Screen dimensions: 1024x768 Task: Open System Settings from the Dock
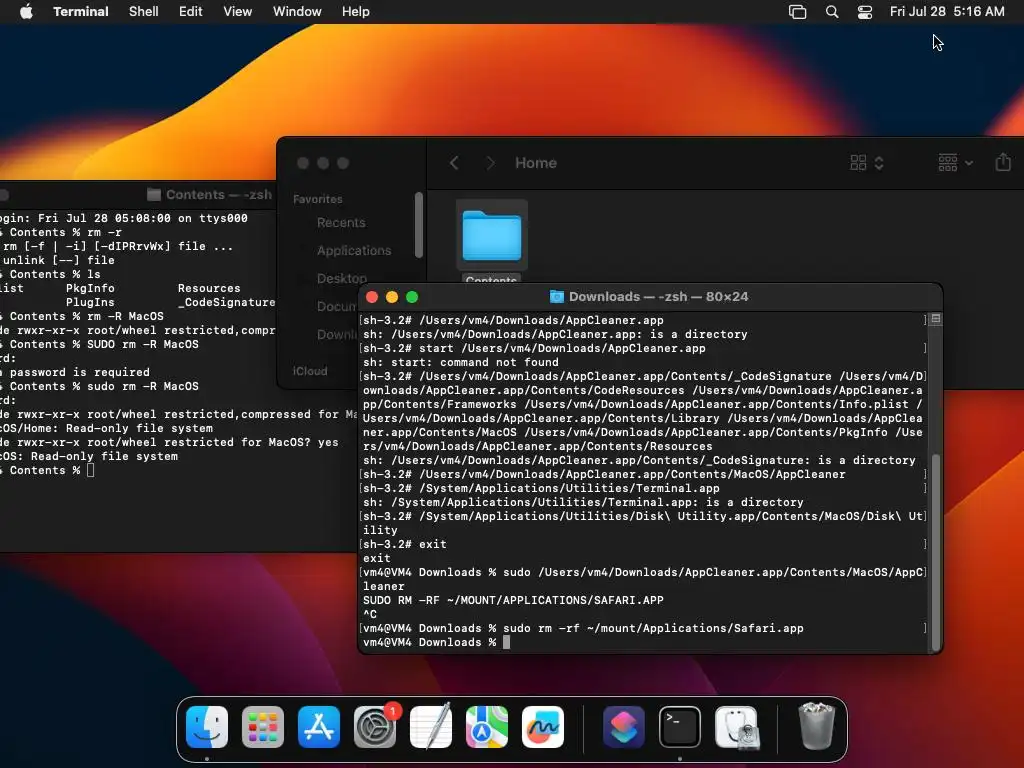pyautogui.click(x=375, y=727)
